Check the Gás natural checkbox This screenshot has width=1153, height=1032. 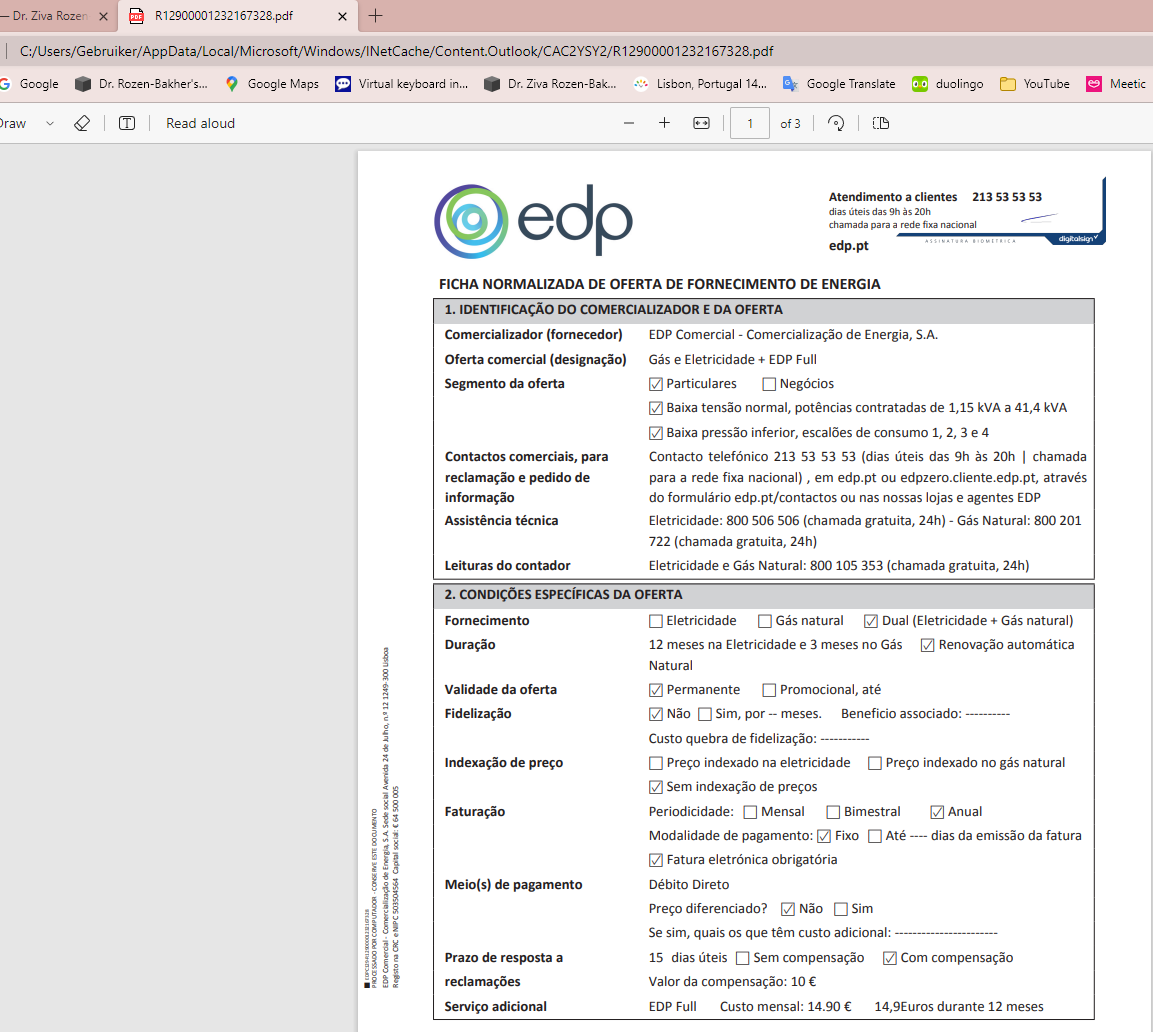pyautogui.click(x=765, y=622)
